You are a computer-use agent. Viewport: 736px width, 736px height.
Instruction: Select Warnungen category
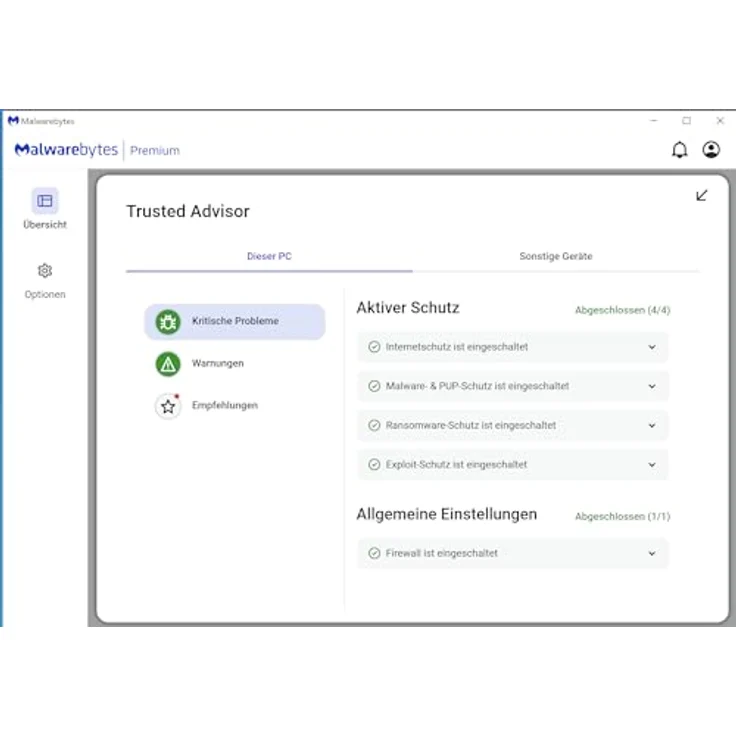coord(235,364)
